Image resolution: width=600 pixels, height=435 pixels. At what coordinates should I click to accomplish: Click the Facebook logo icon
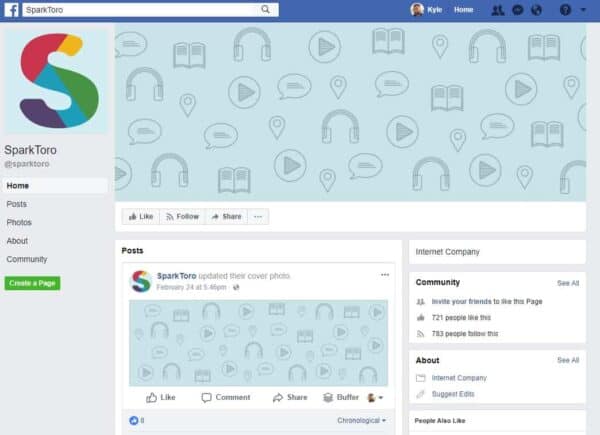11,10
